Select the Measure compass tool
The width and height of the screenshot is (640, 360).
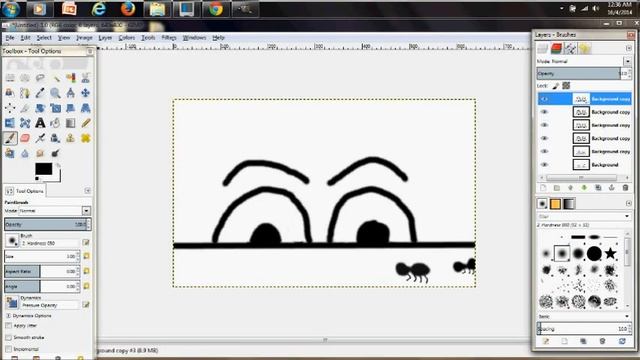71,93
